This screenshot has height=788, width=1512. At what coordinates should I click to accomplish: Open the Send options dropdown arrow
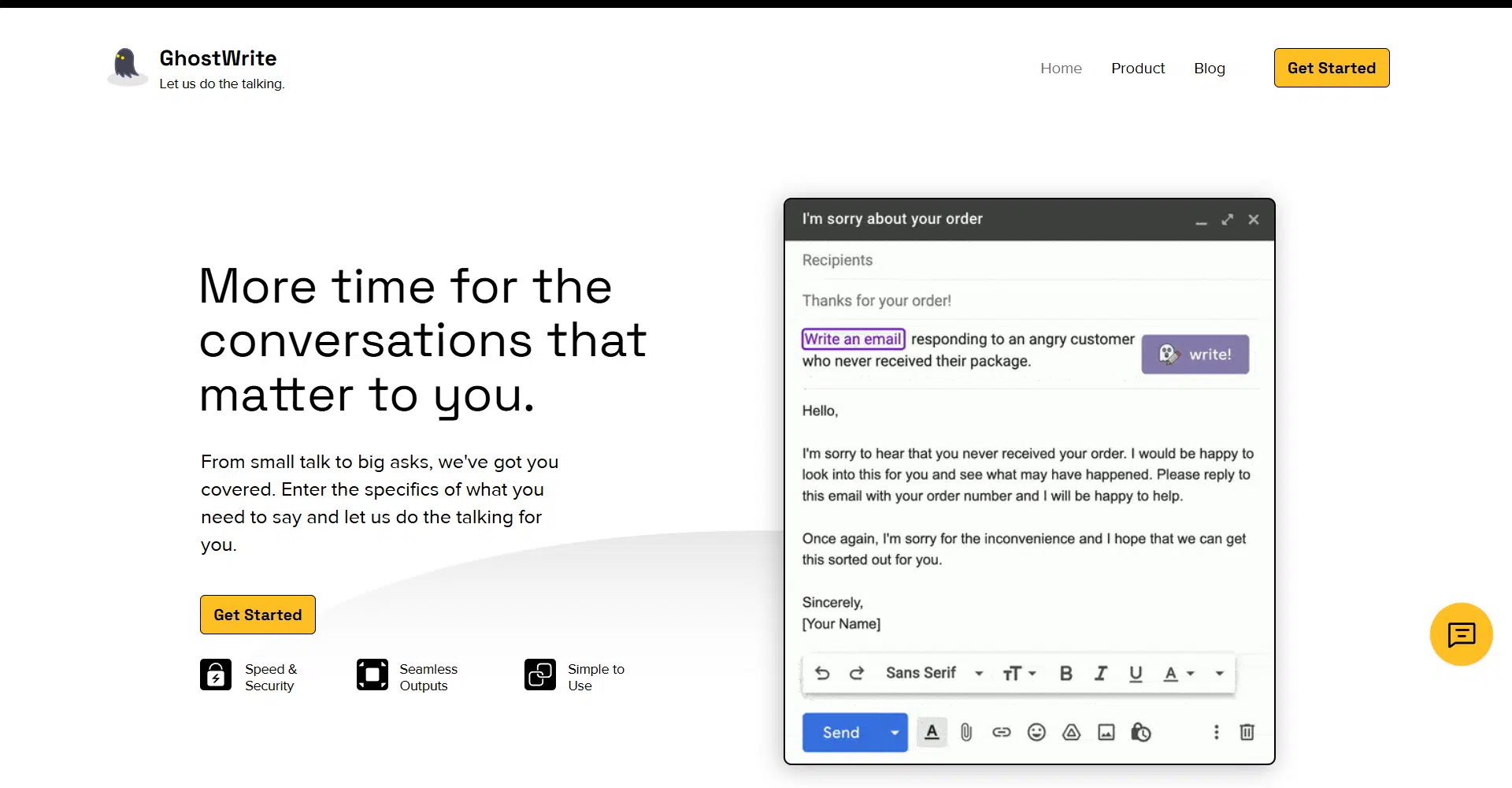(895, 733)
